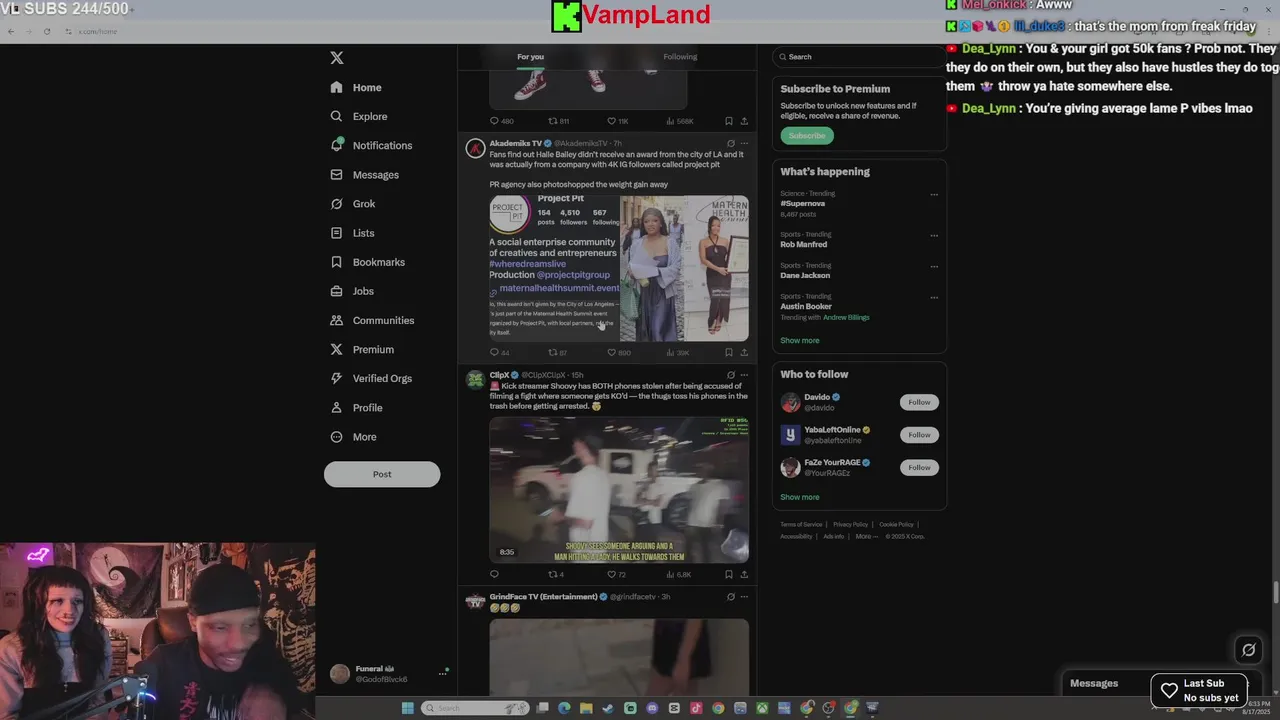Click Subscribe under Subscribe to Premium

(x=807, y=136)
